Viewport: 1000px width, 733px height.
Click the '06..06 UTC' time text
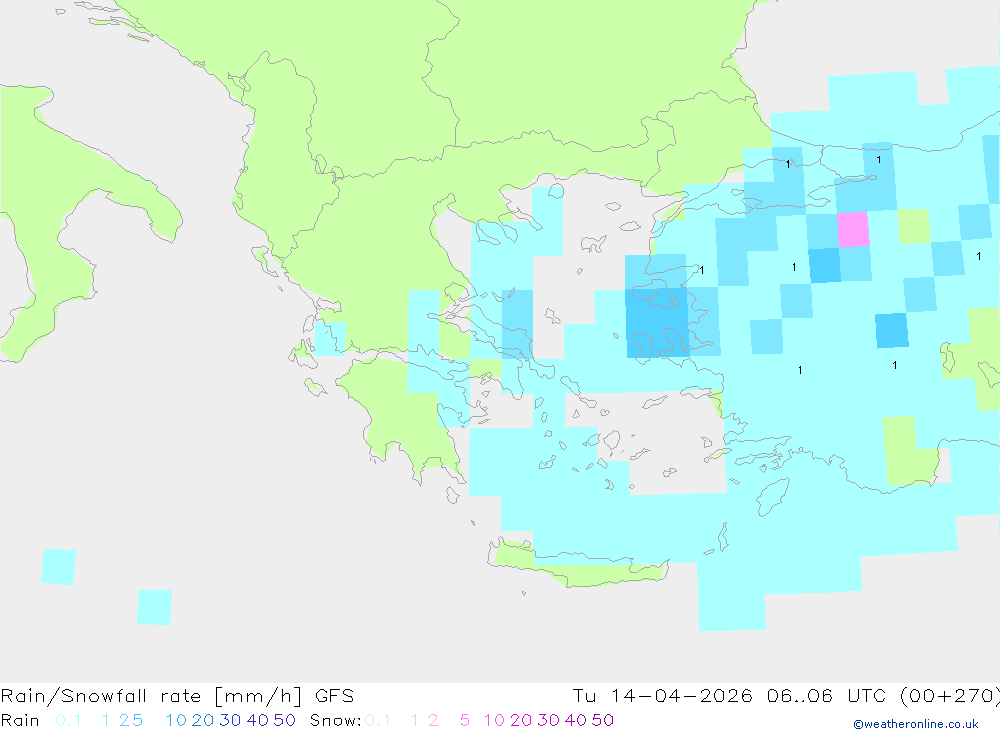click(826, 696)
